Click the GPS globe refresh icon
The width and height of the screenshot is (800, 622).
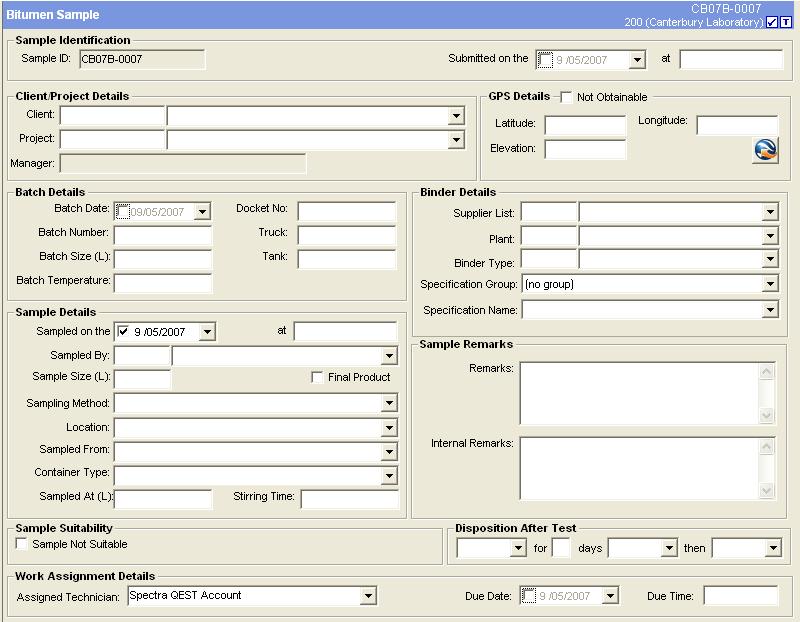click(x=765, y=151)
